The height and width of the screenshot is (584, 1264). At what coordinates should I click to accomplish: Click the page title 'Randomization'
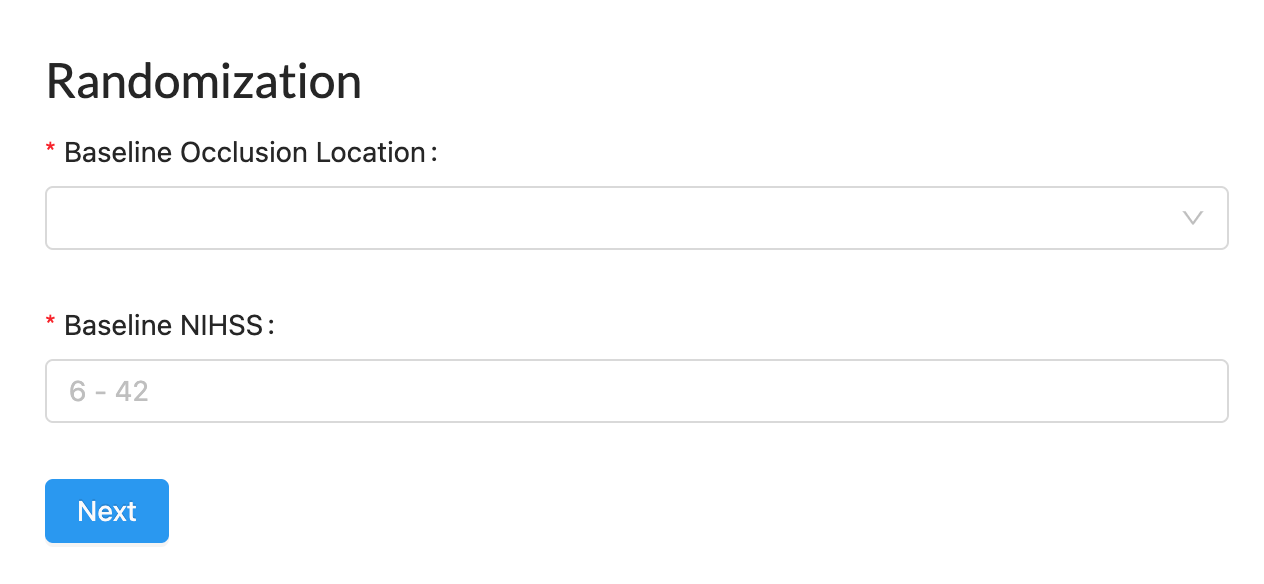204,82
